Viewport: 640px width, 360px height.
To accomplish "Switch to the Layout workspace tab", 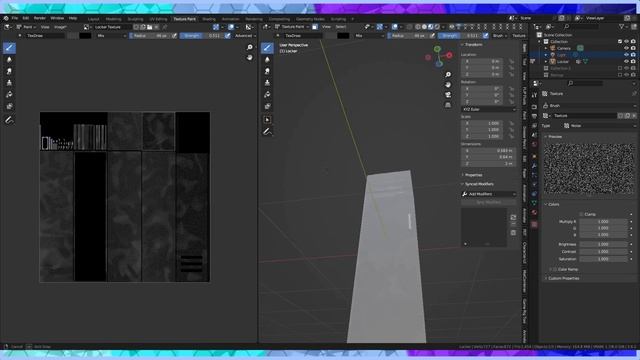I will pos(93,19).
